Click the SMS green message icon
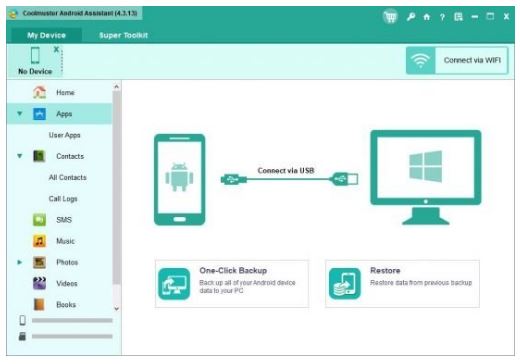 pyautogui.click(x=39, y=220)
